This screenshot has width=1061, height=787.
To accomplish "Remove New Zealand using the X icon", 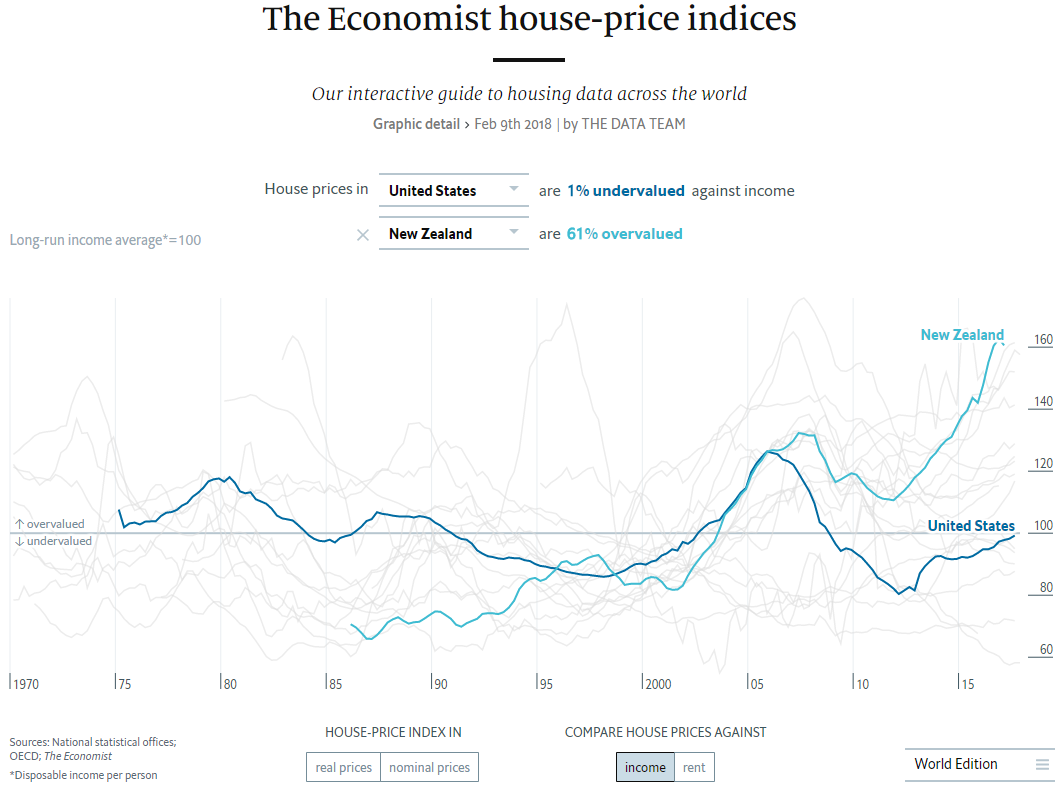I will (363, 235).
